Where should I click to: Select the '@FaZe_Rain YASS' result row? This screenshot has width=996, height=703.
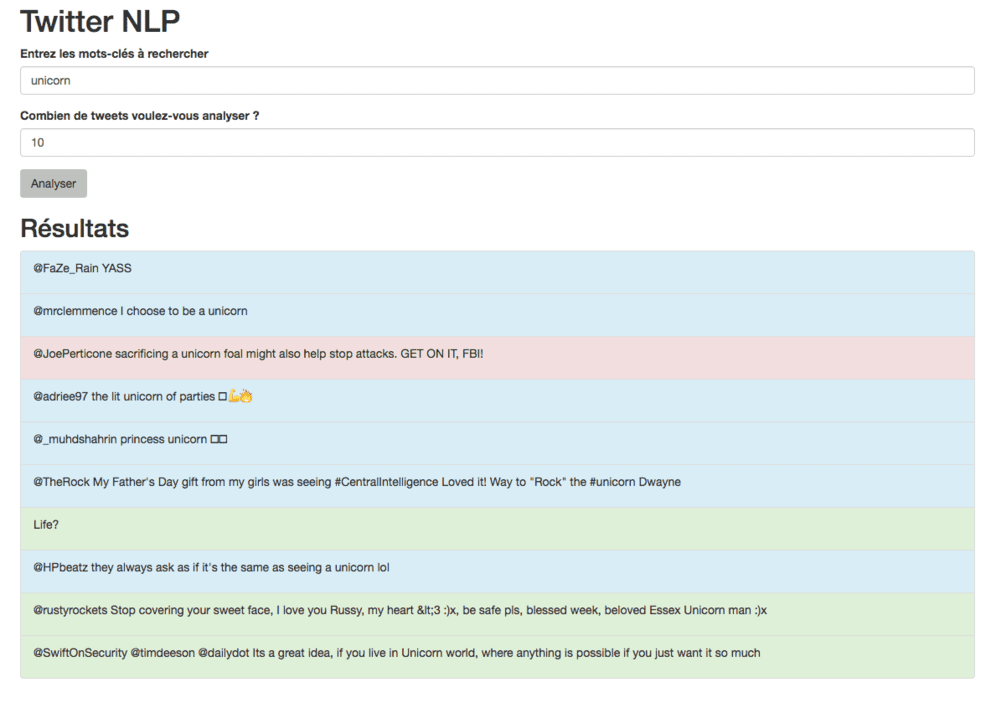497,269
